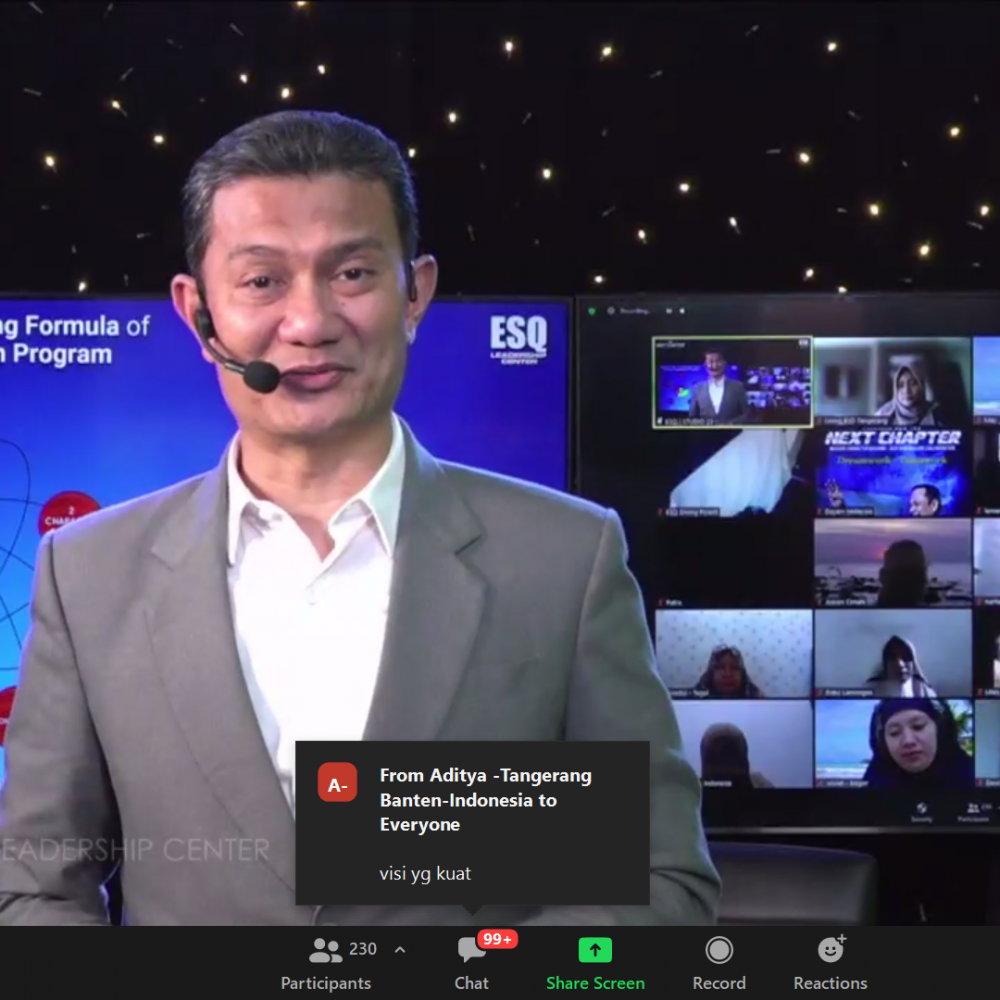
Task: Click the Security icon on the background monitor
Action: point(921,810)
